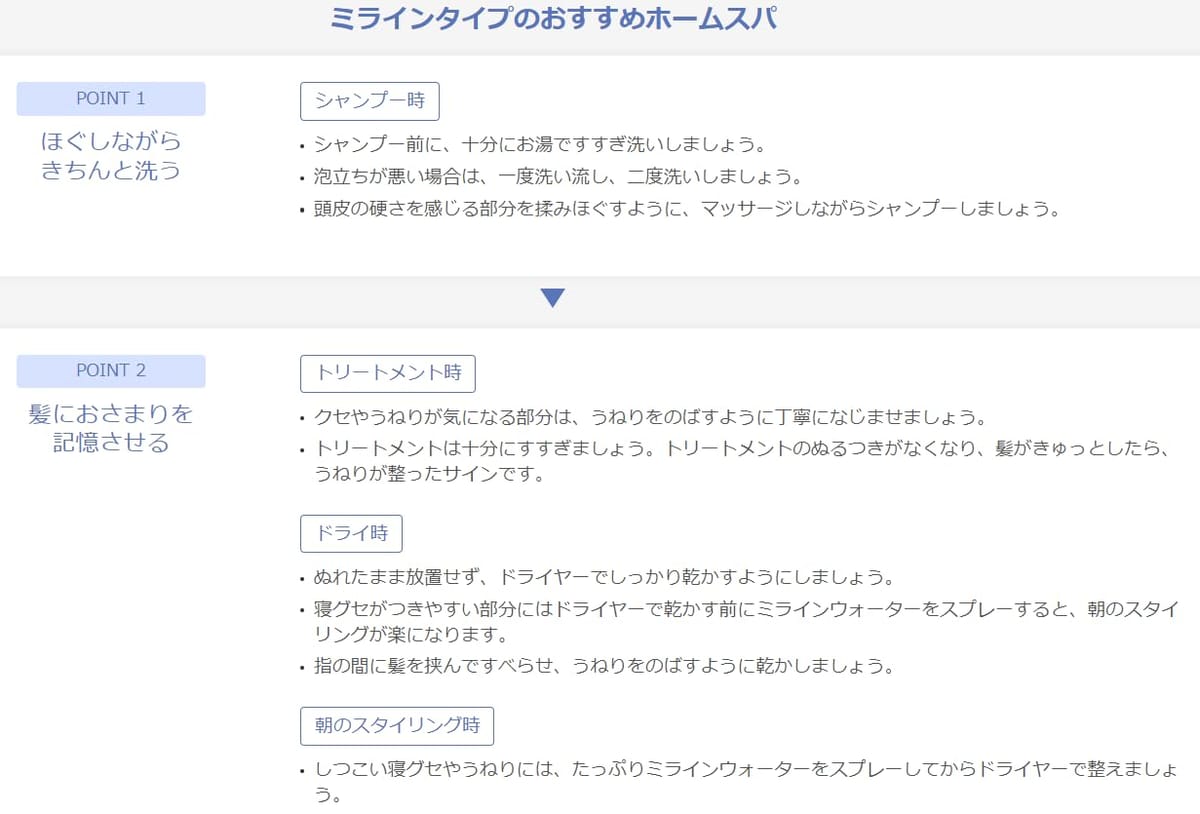Click the ほぐしながらきちんと洗う subtitle
The height and width of the screenshot is (814, 1200).
tap(111, 155)
